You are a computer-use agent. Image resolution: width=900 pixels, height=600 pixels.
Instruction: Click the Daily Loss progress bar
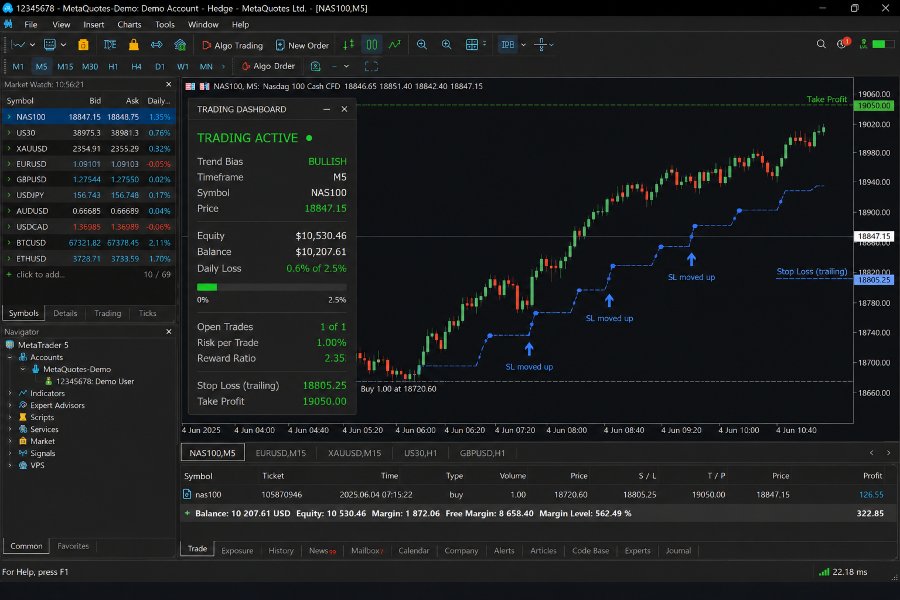(271, 287)
